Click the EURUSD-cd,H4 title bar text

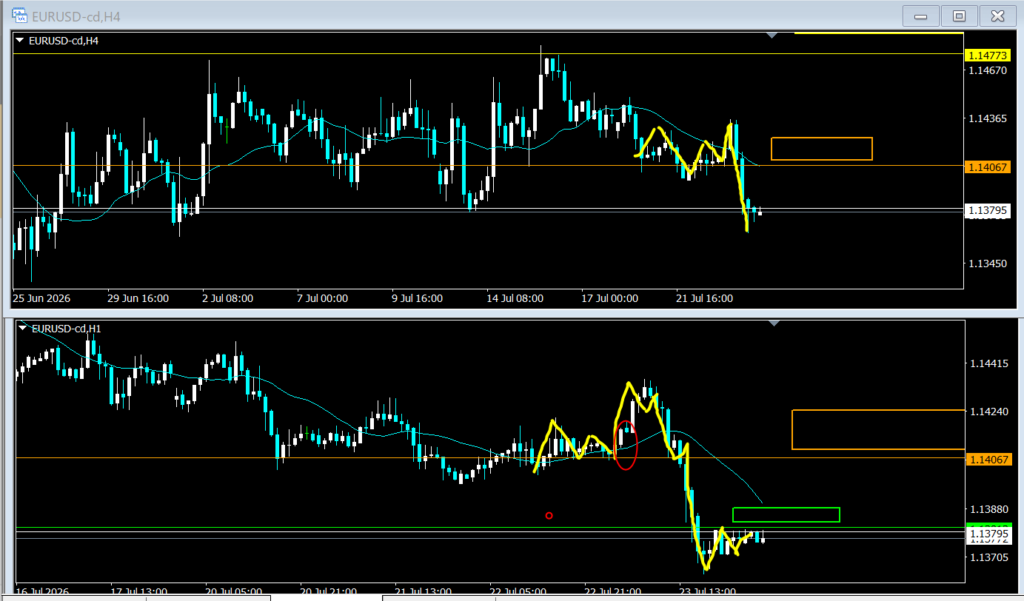tap(76, 16)
